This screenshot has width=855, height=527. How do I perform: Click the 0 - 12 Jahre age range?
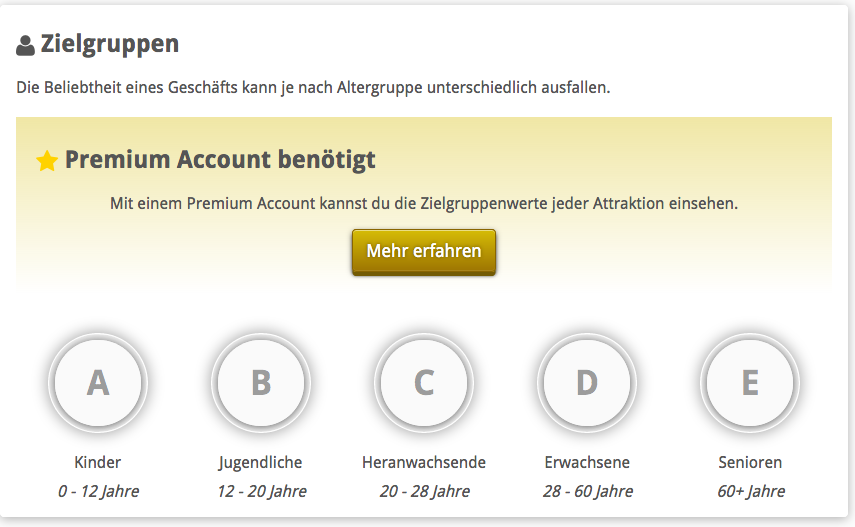[x=98, y=491]
